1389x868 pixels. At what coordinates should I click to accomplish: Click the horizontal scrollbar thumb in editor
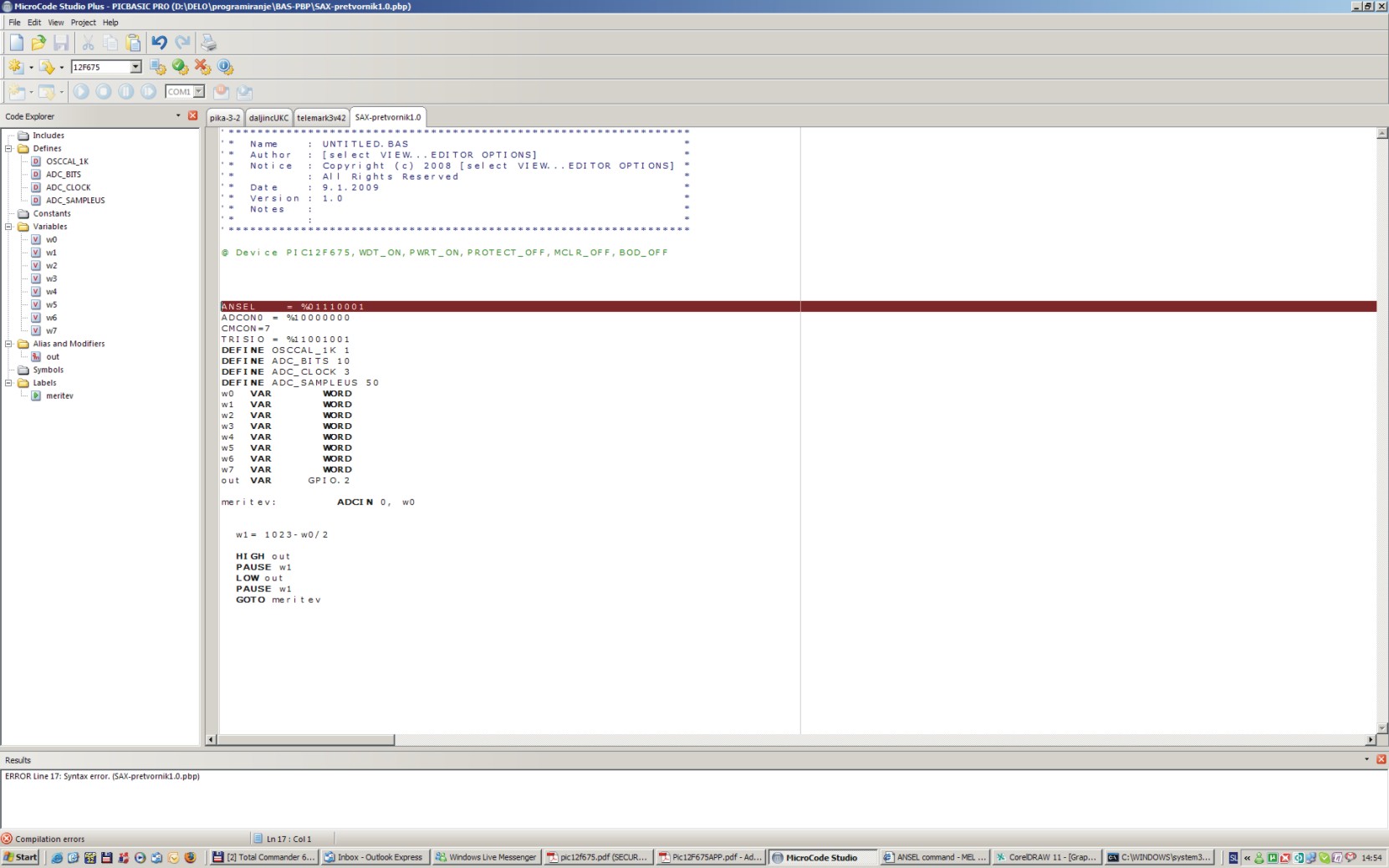tap(305, 740)
